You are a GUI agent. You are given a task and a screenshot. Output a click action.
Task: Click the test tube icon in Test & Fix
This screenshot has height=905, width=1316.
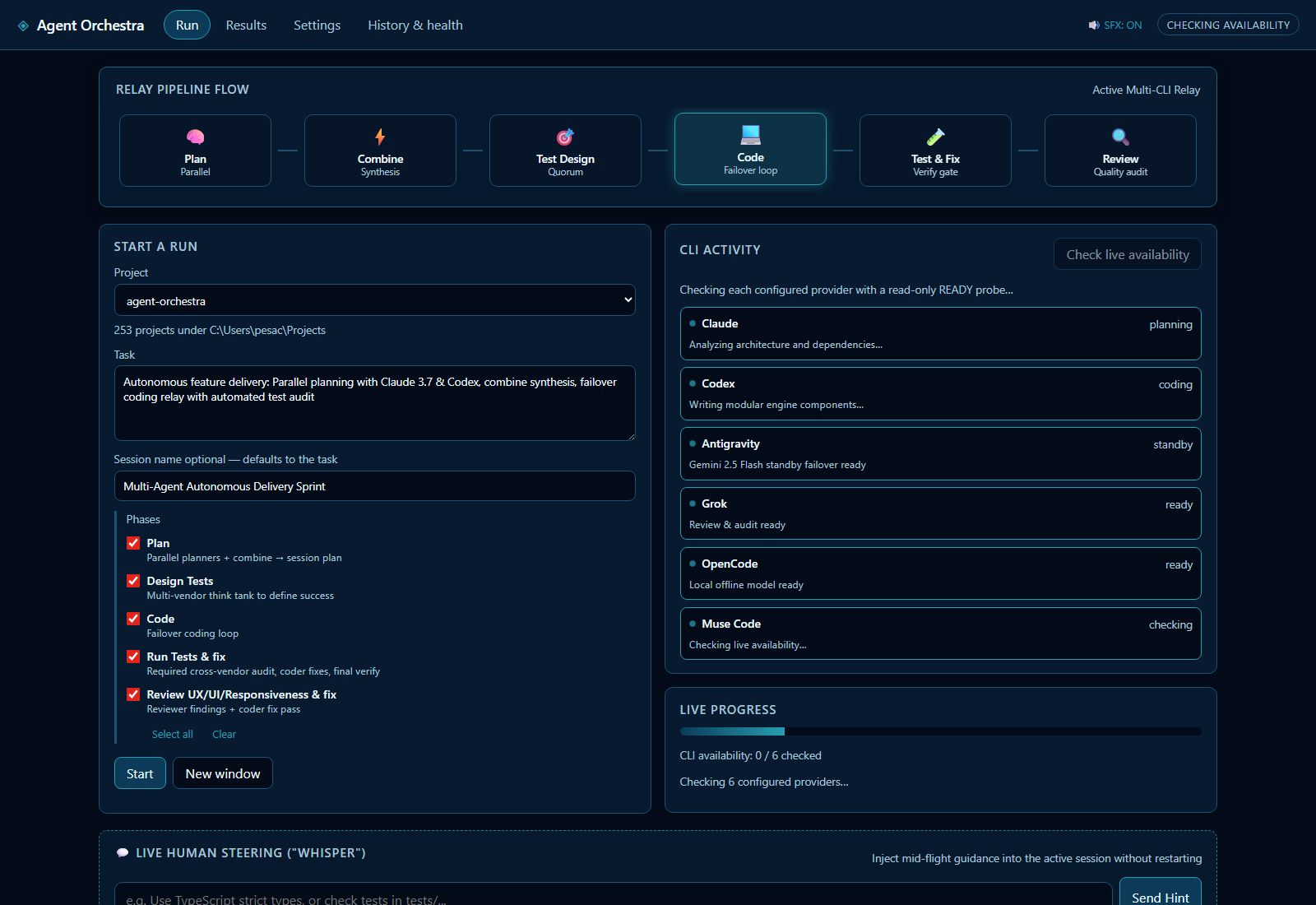tap(935, 137)
